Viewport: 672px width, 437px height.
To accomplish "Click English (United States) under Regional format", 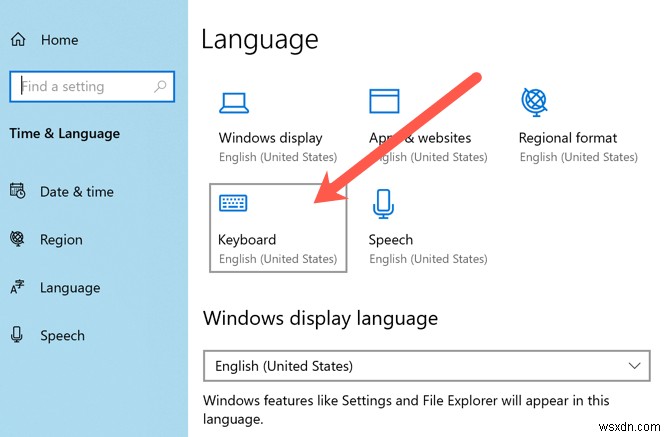I will pos(579,157).
